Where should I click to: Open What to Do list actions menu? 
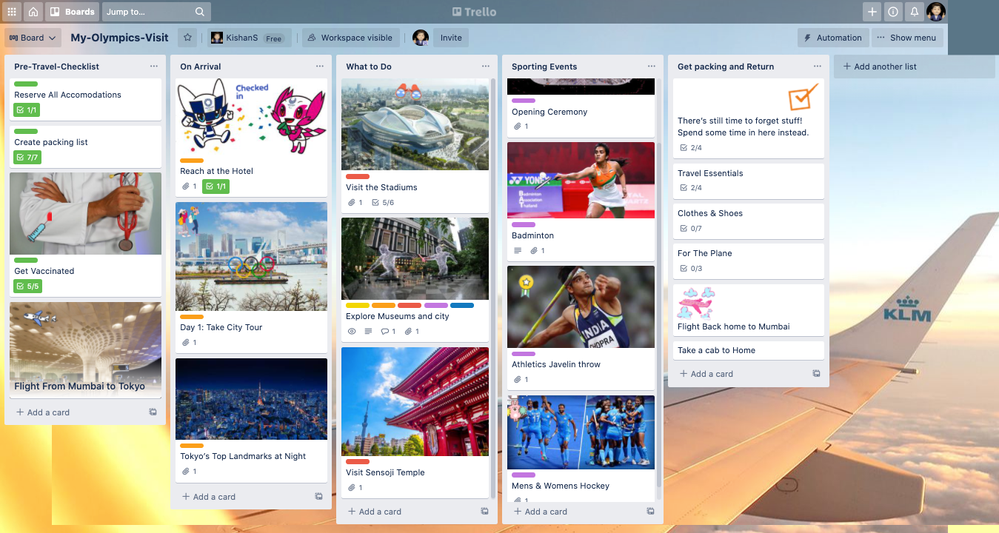click(x=485, y=66)
